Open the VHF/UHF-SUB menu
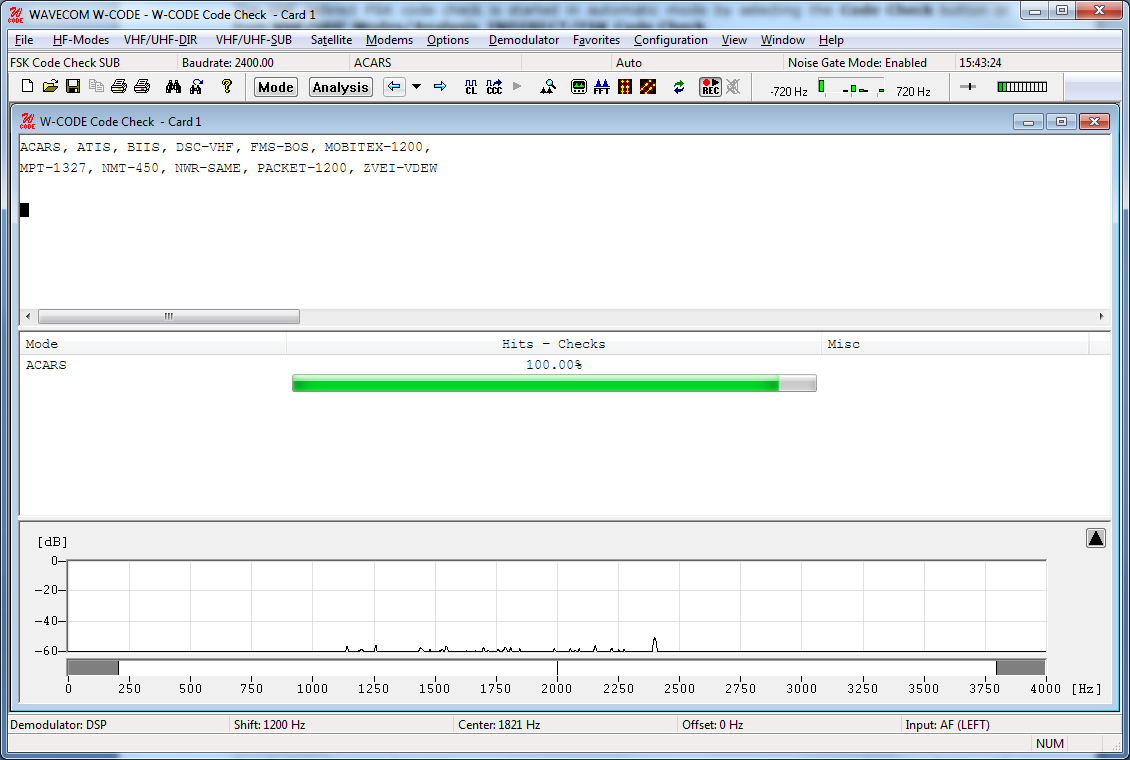This screenshot has height=760, width=1130. (x=254, y=40)
